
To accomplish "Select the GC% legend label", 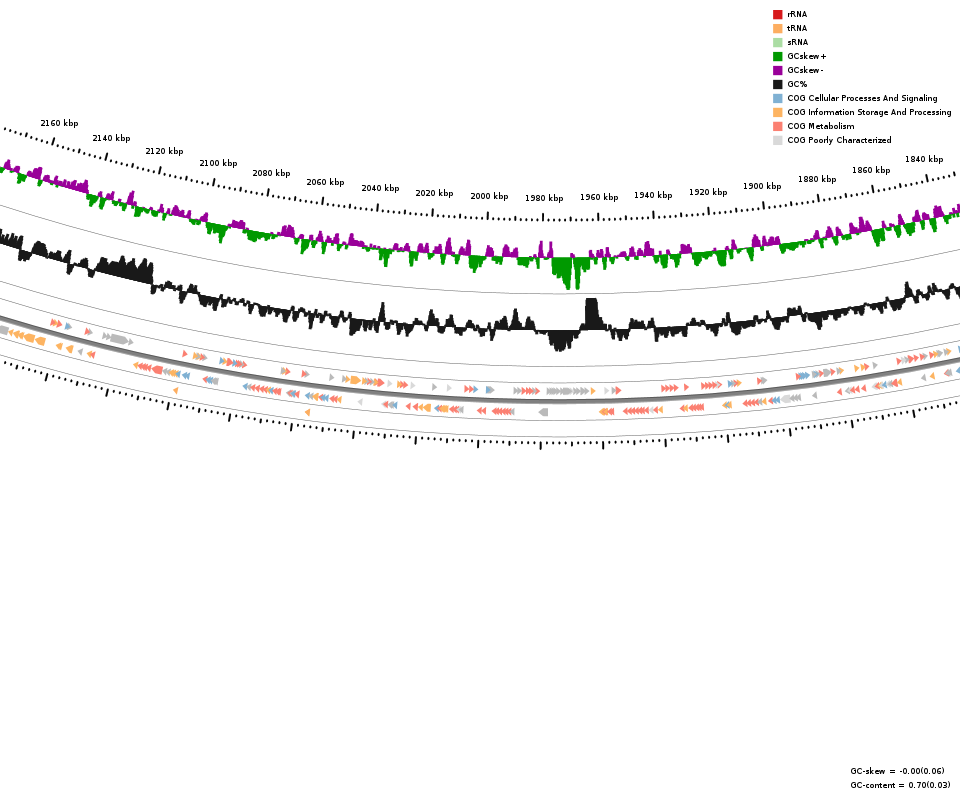I will tap(797, 84).
